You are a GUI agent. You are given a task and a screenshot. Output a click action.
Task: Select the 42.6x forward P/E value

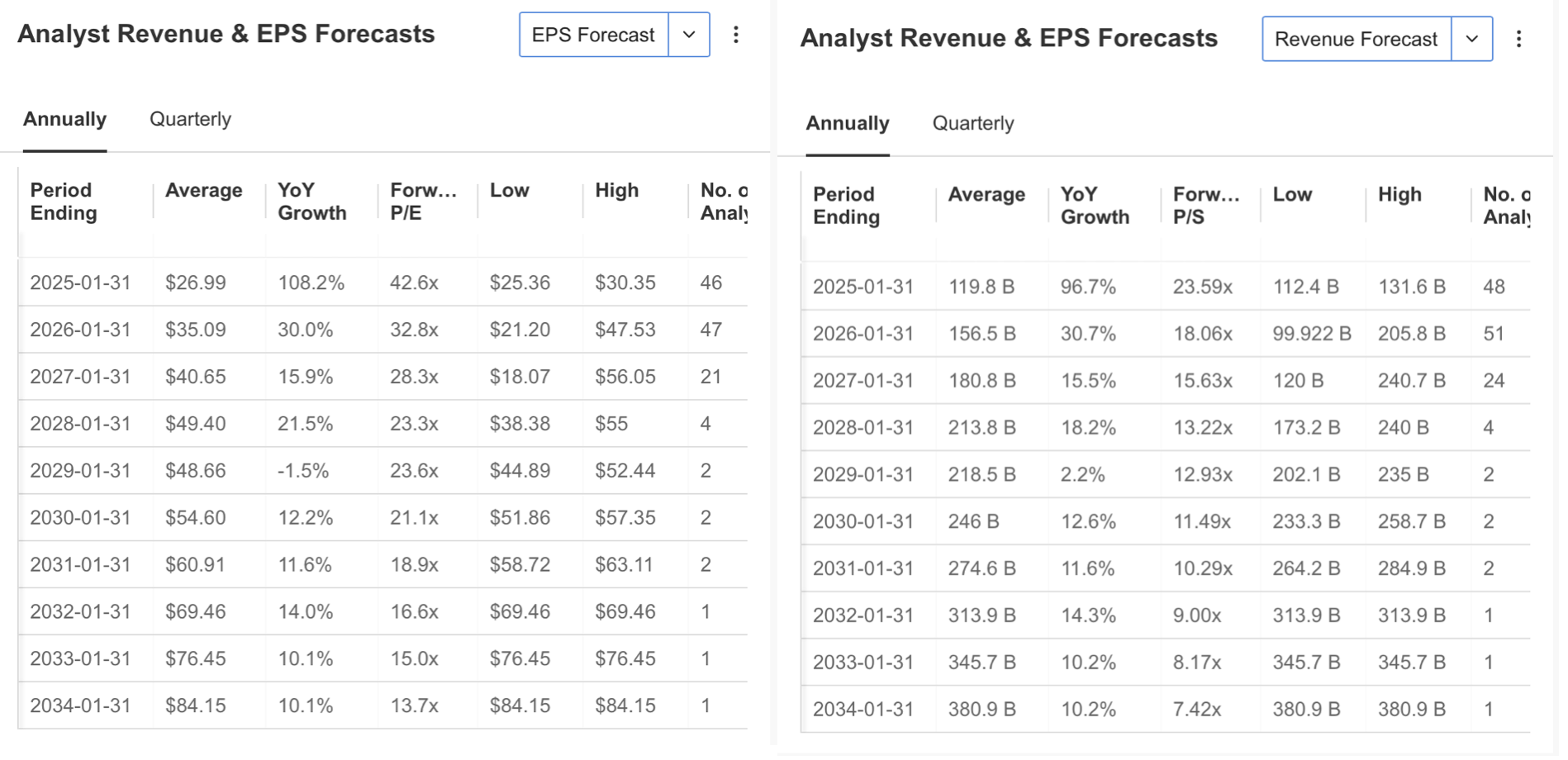coord(414,283)
